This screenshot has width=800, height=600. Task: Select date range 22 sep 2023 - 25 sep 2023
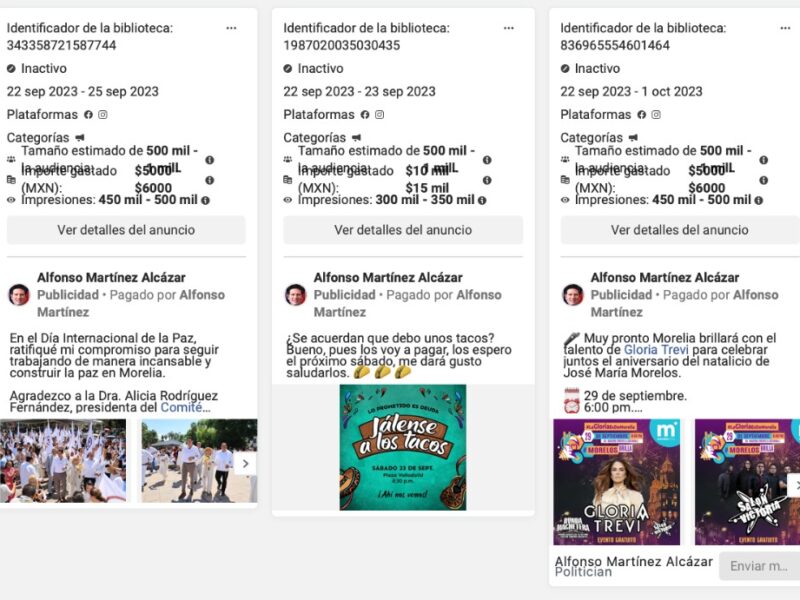[x=83, y=92]
